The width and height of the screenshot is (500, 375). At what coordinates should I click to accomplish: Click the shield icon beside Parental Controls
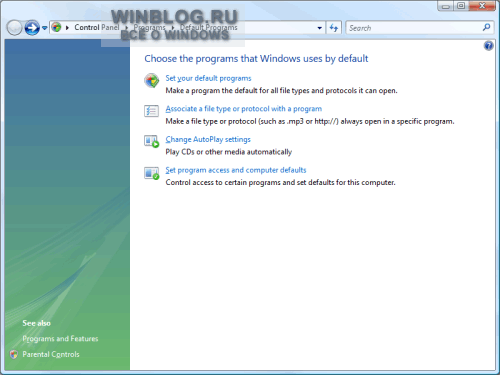[14, 354]
